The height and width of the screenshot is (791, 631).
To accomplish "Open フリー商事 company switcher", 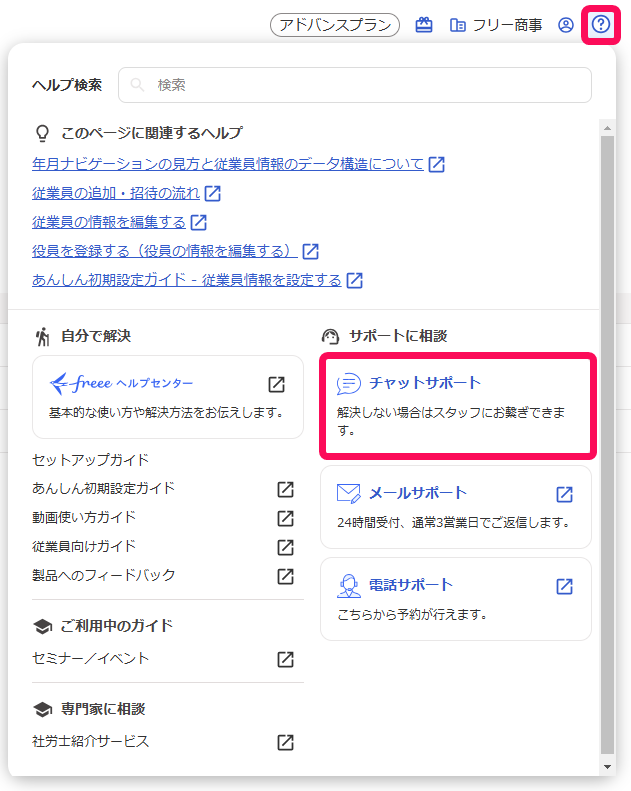I will tap(496, 25).
